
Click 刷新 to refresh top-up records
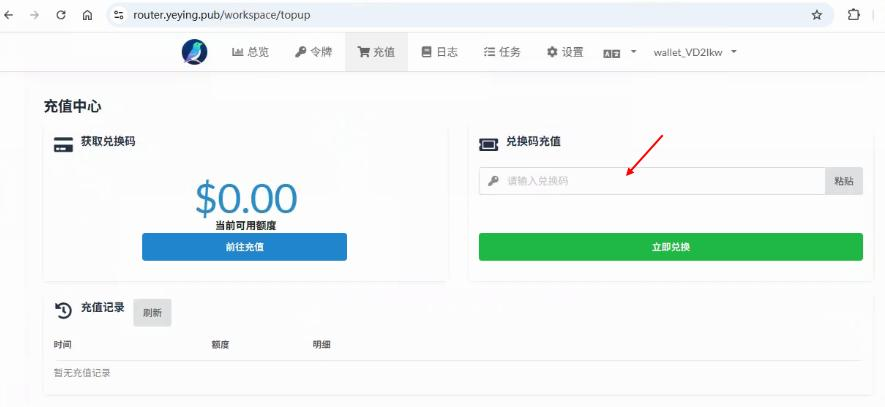[152, 312]
